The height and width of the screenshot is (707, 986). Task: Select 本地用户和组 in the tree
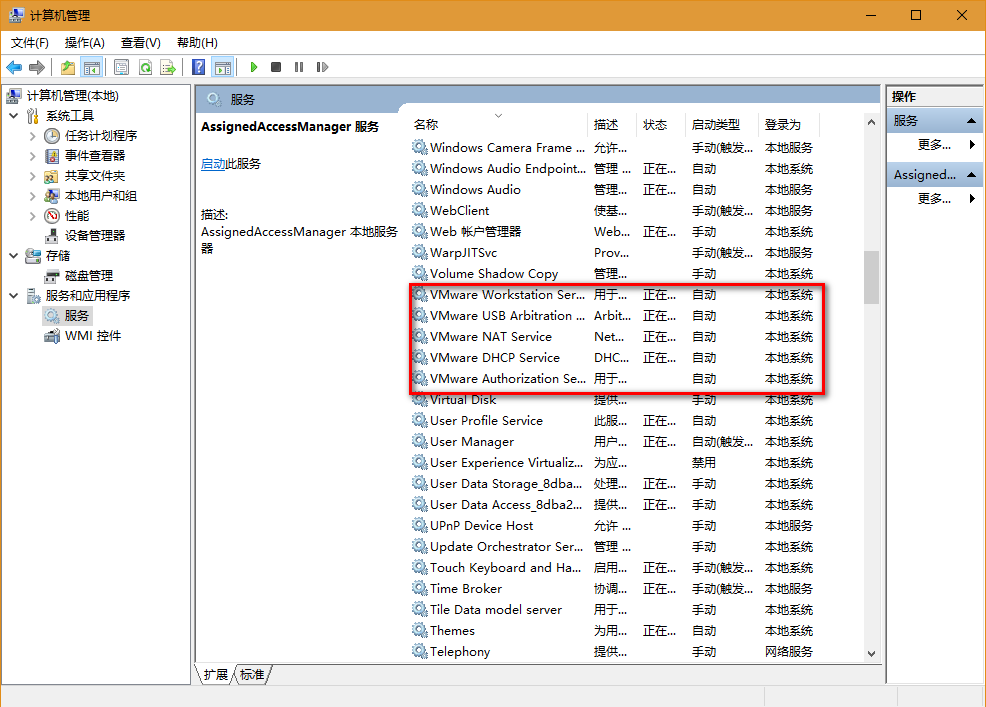pos(101,196)
